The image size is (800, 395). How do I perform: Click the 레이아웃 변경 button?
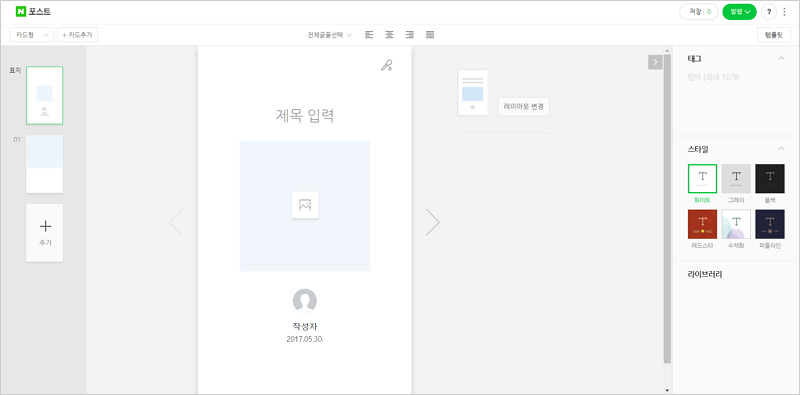[523, 107]
